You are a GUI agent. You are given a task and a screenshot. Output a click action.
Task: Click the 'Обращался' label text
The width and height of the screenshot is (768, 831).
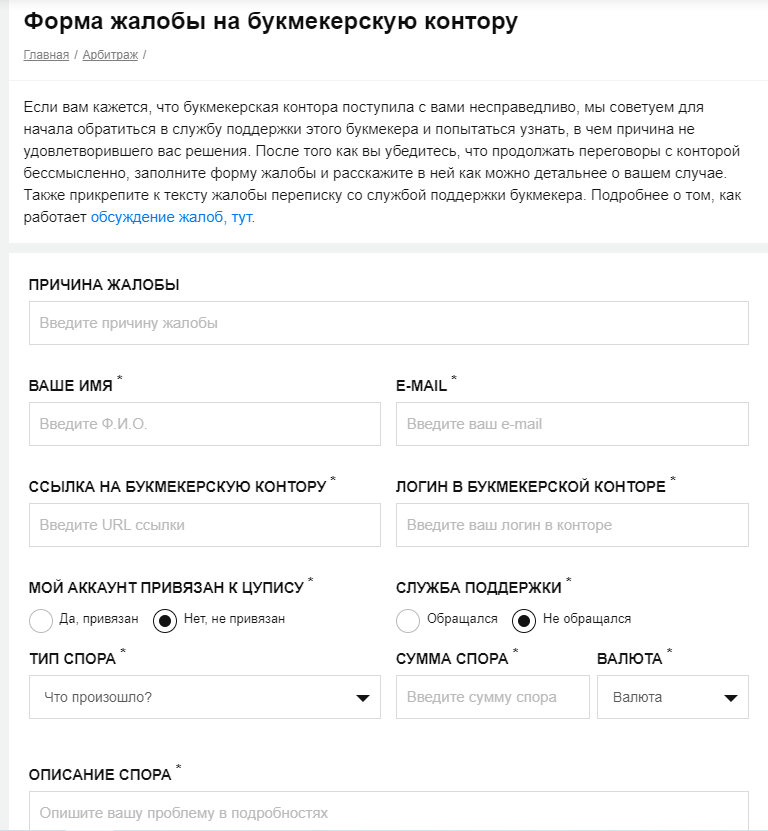[x=462, y=619]
